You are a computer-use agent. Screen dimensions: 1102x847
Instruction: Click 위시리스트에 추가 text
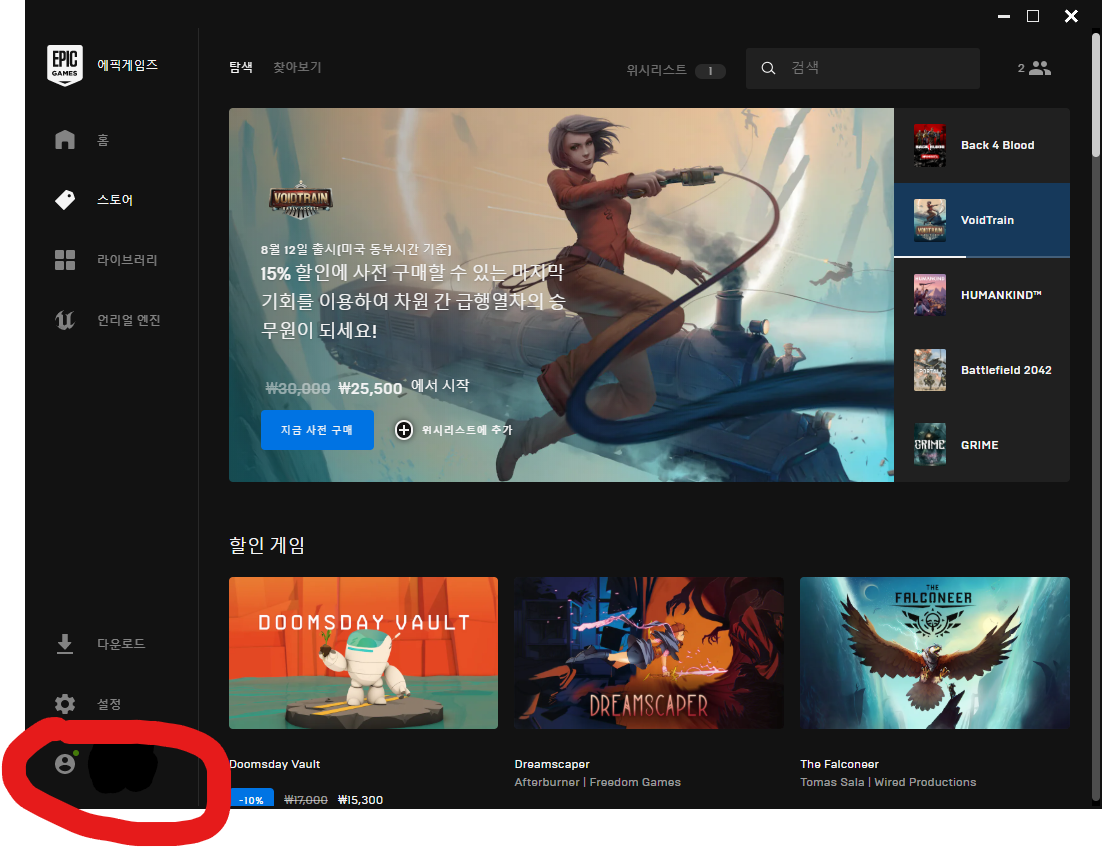[x=467, y=429]
